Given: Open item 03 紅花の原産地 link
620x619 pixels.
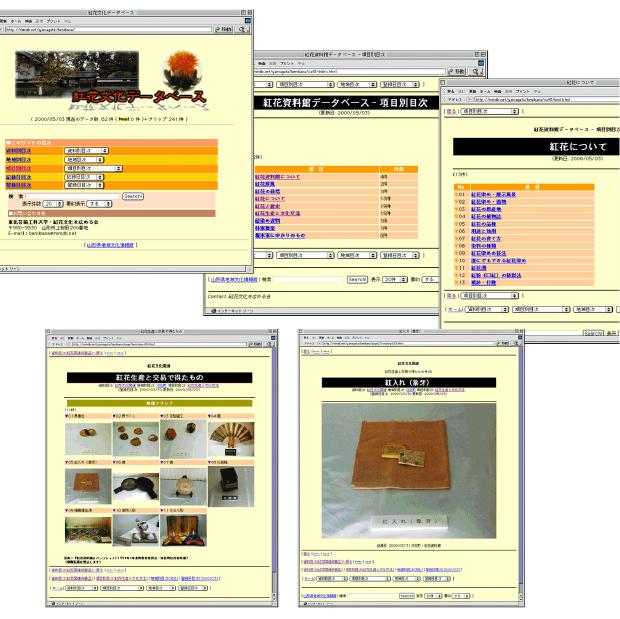Looking at the screenshot, I should (x=486, y=209).
